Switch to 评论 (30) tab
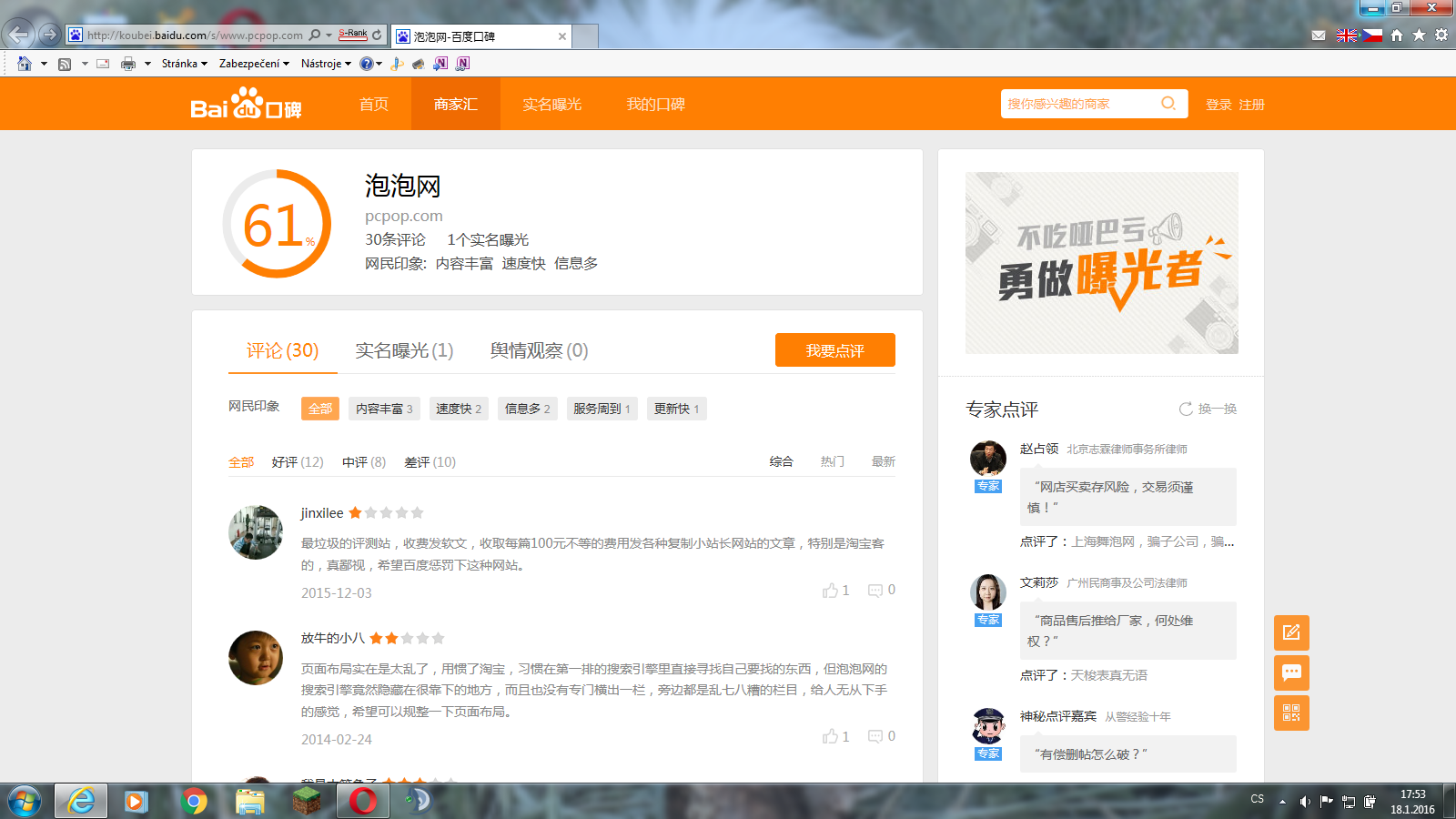The width and height of the screenshot is (1456, 819). point(283,350)
